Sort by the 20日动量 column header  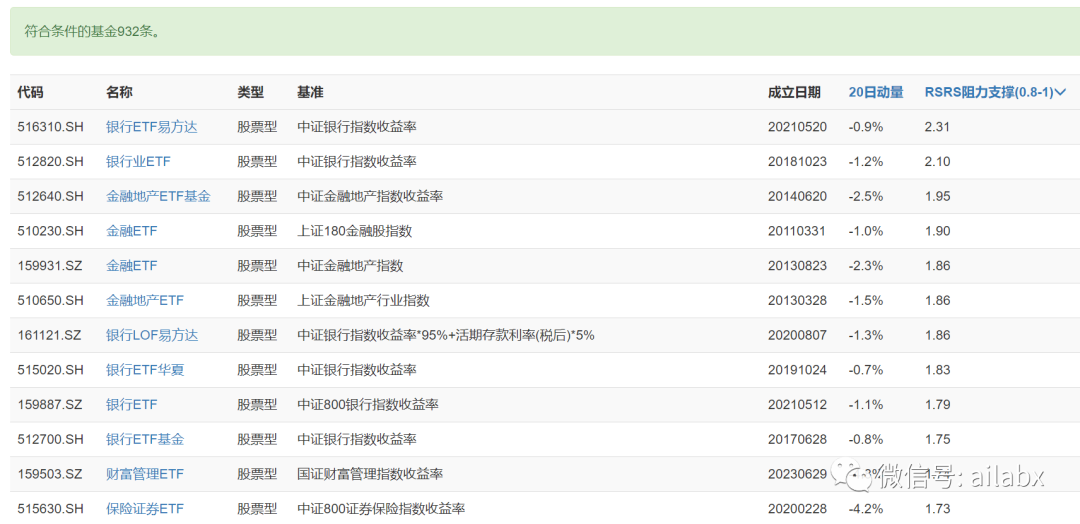point(875,92)
